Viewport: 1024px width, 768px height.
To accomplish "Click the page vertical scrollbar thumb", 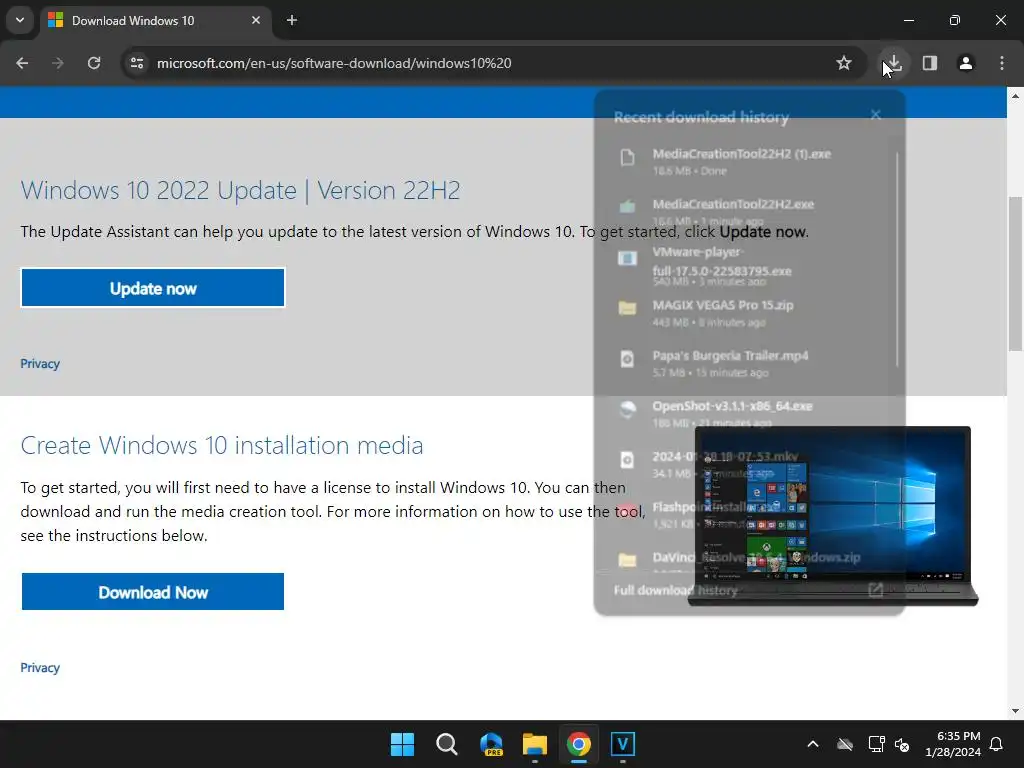I will point(1015,274).
